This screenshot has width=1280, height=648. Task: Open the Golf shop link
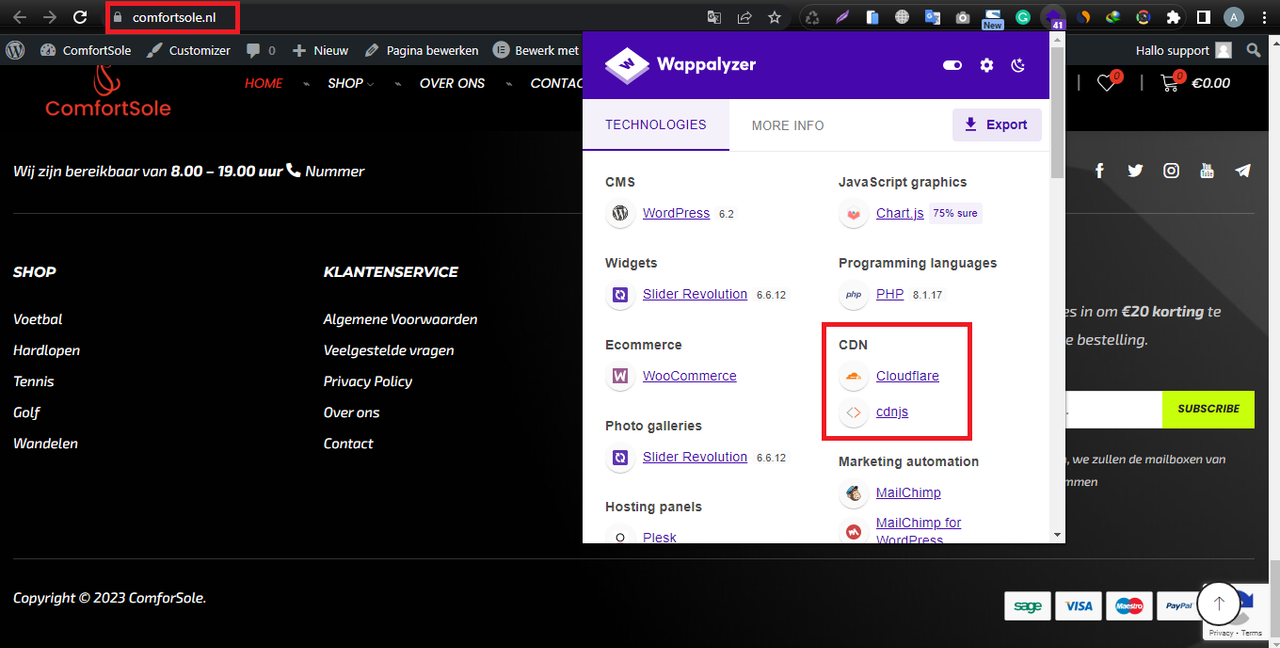[27, 412]
